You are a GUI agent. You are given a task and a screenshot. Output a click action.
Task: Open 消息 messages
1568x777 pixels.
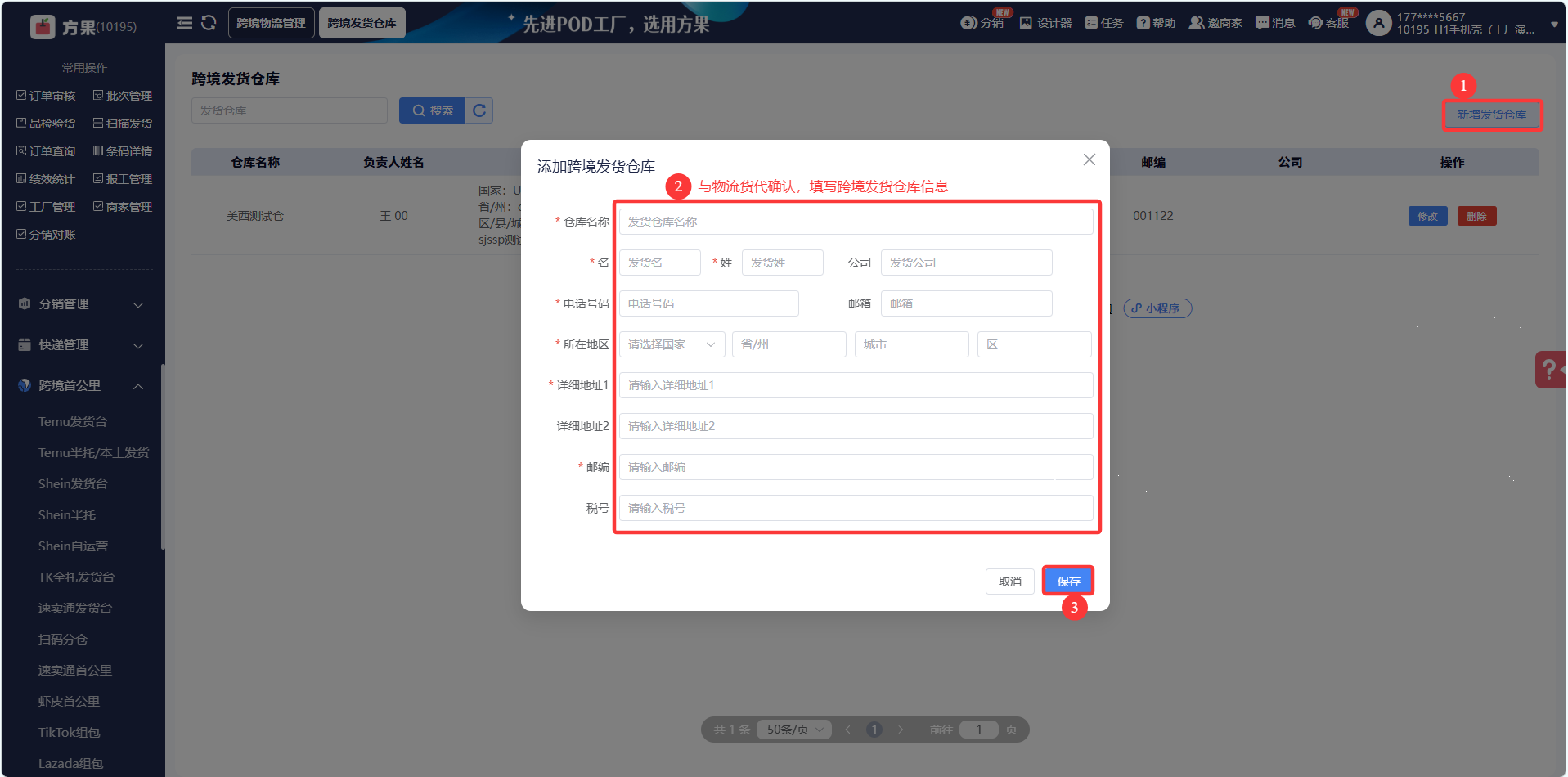1275,23
